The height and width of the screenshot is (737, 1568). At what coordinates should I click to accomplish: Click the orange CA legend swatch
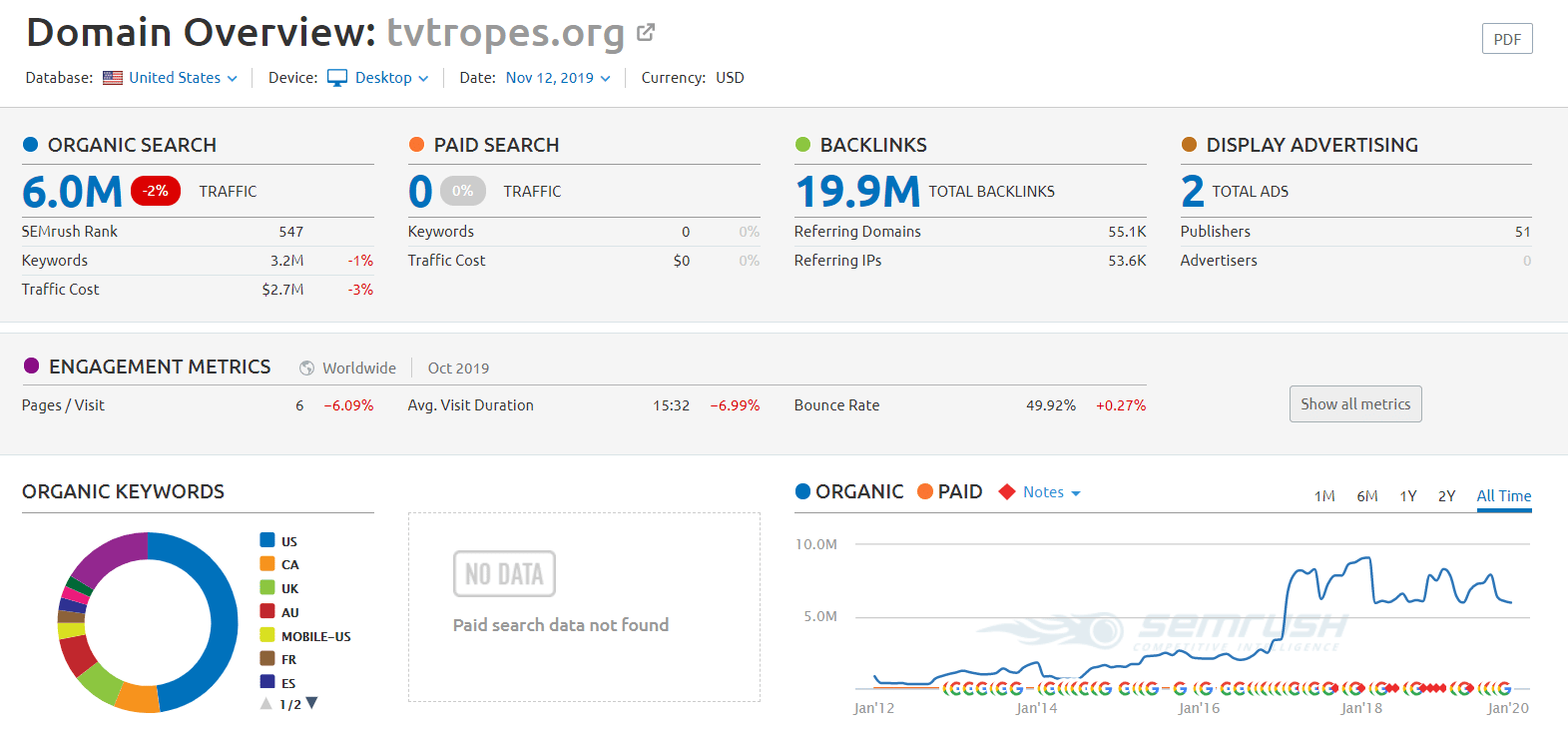point(267,563)
